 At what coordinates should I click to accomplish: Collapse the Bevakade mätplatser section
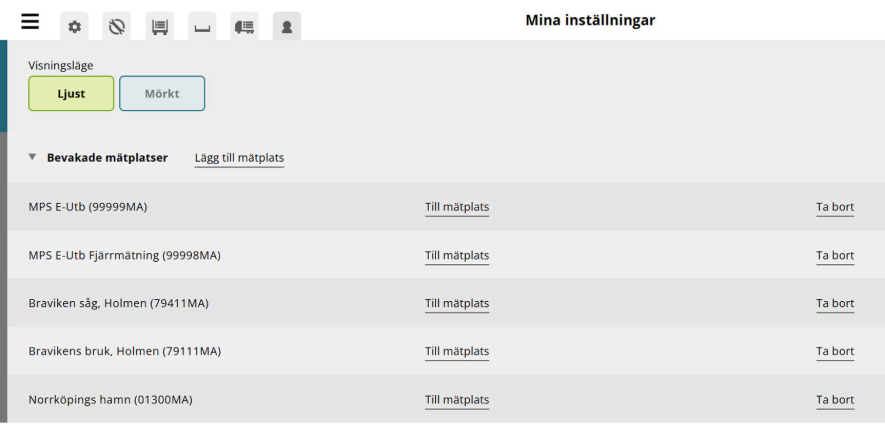(33, 158)
